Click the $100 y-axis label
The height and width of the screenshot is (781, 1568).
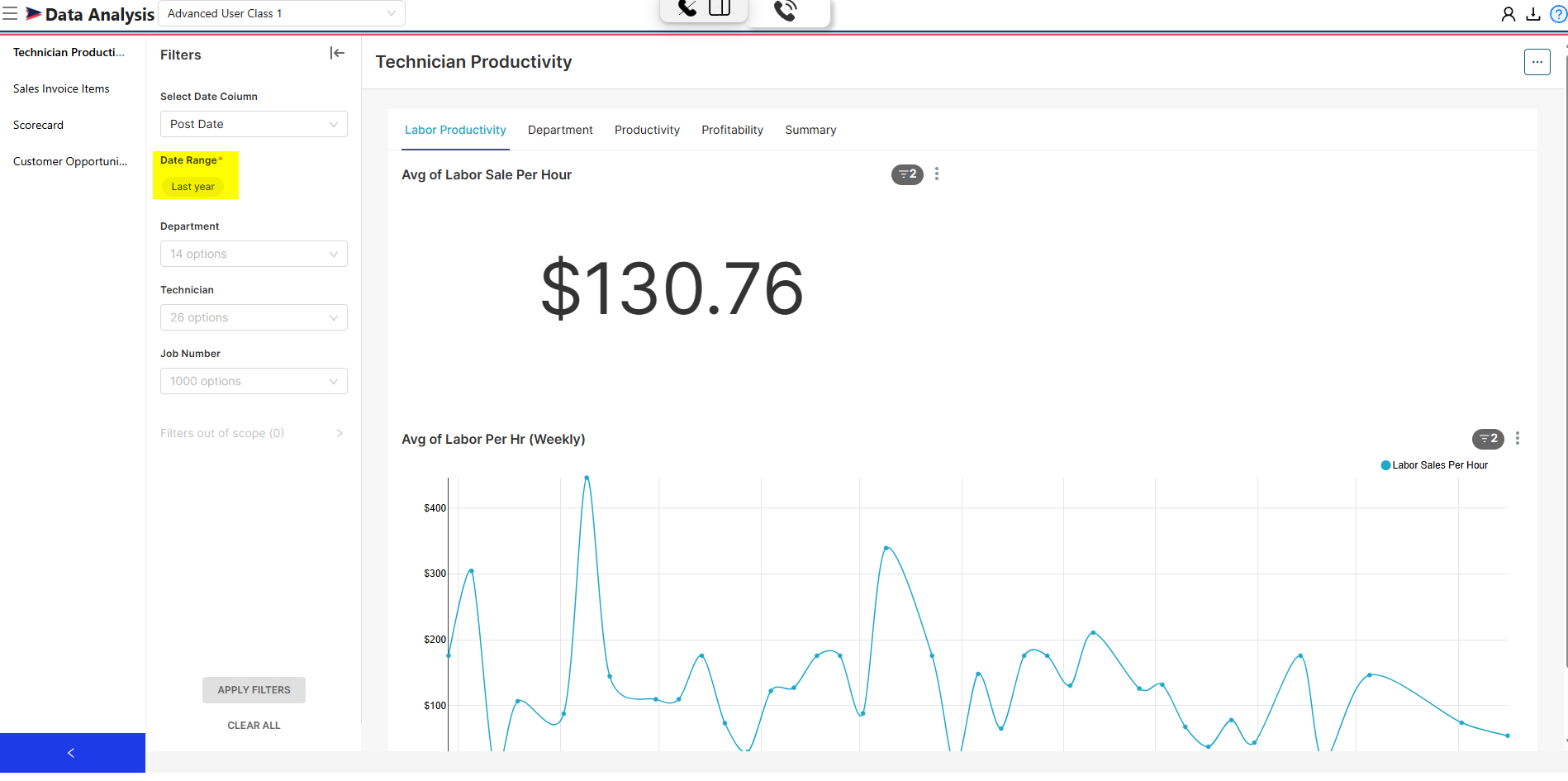pos(435,706)
